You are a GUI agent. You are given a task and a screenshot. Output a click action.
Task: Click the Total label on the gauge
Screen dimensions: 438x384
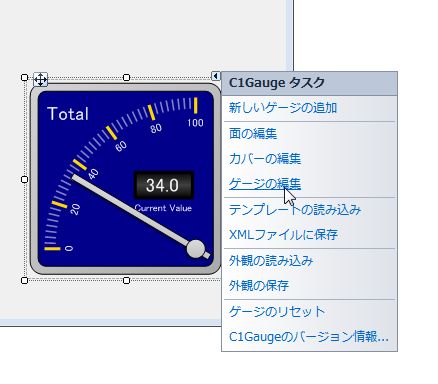point(68,114)
